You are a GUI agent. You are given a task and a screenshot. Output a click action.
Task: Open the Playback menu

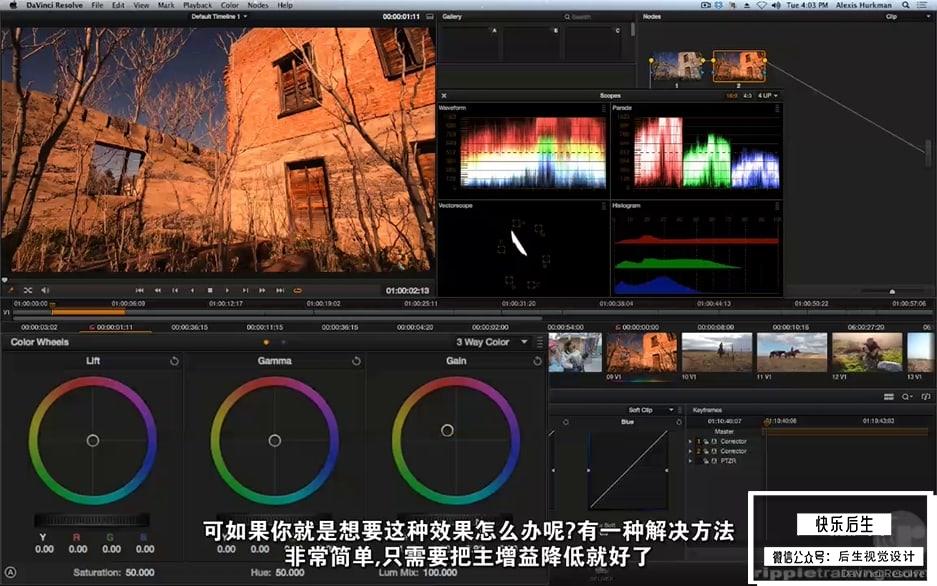(x=197, y=5)
